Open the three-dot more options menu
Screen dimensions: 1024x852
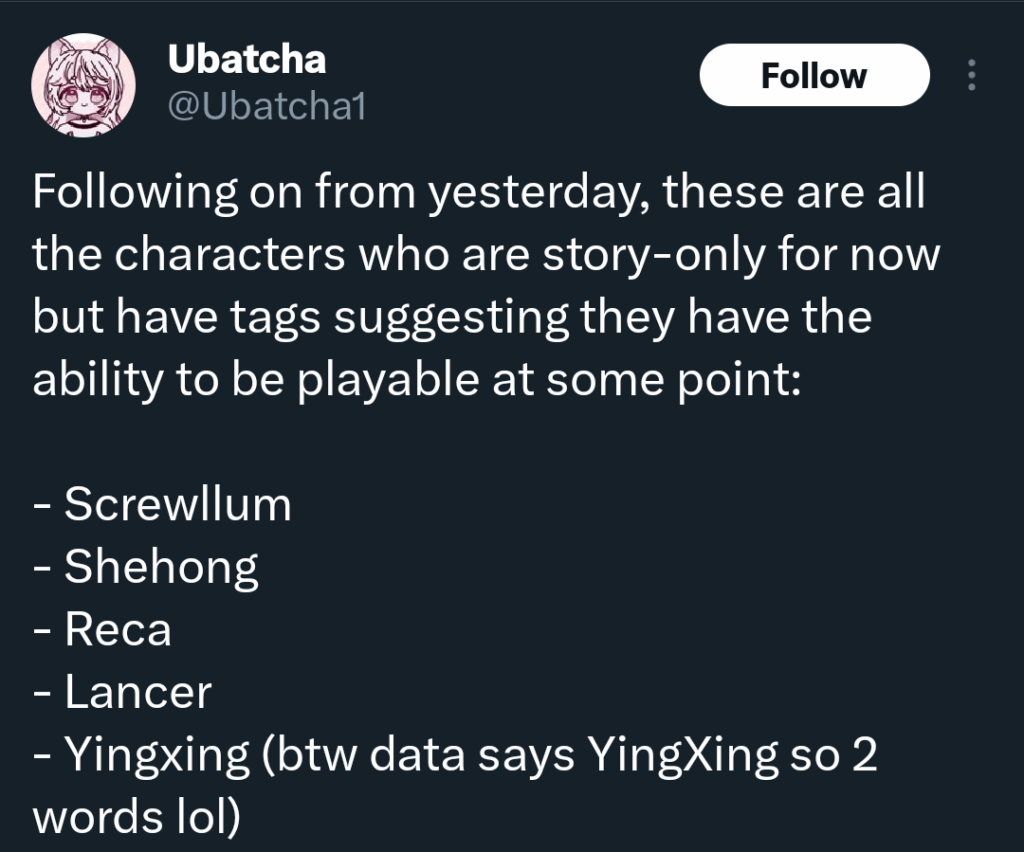click(x=970, y=75)
